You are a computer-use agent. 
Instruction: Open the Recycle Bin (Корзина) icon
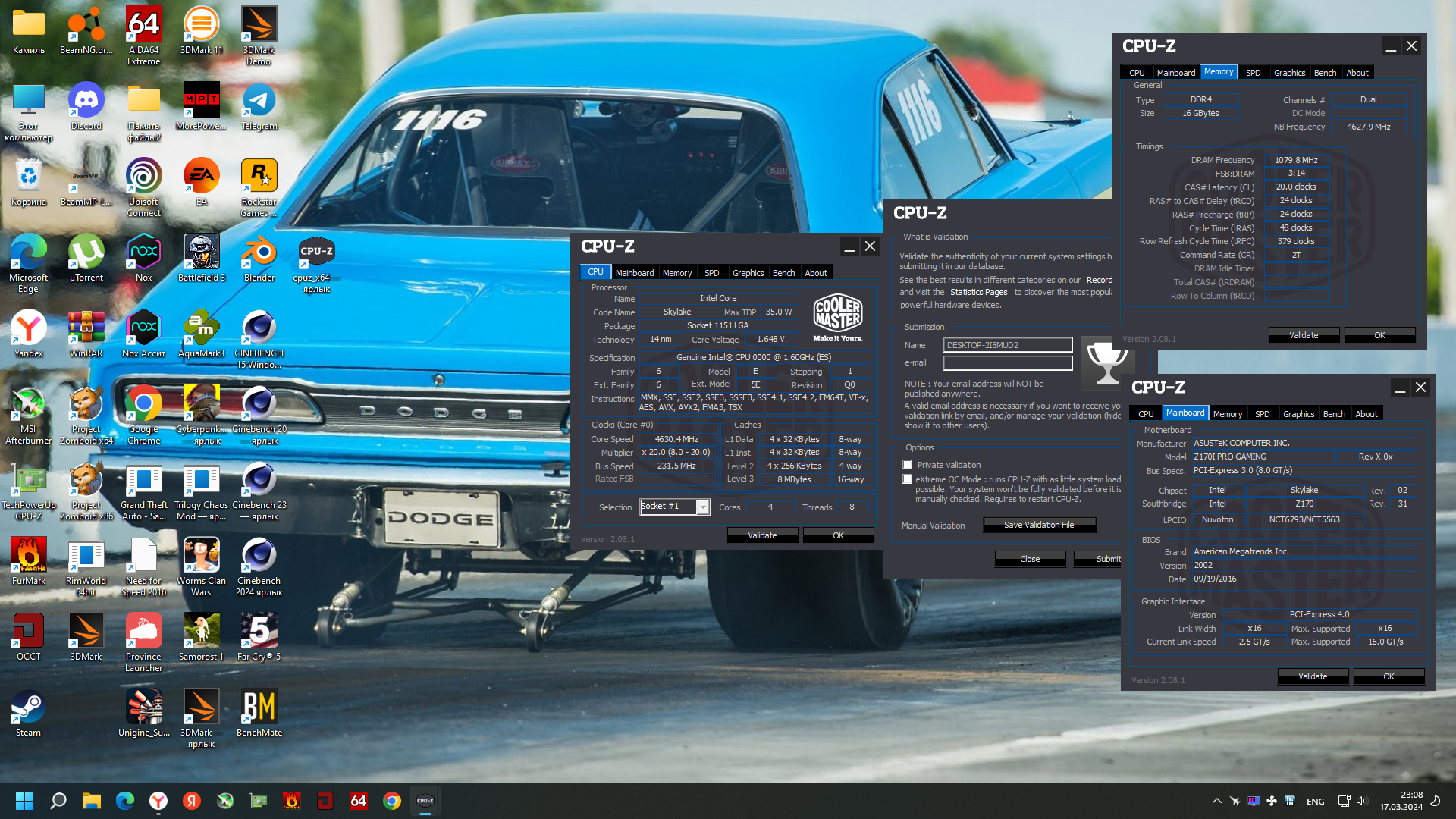pos(28,182)
